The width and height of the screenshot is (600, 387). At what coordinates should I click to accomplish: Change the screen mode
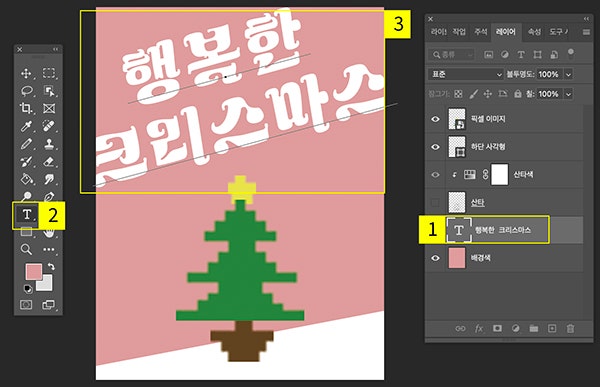tap(48, 305)
